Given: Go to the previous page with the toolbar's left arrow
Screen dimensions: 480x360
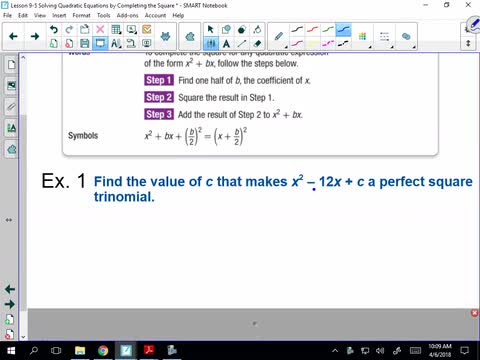Looking at the screenshot, I should click(x=13, y=36).
